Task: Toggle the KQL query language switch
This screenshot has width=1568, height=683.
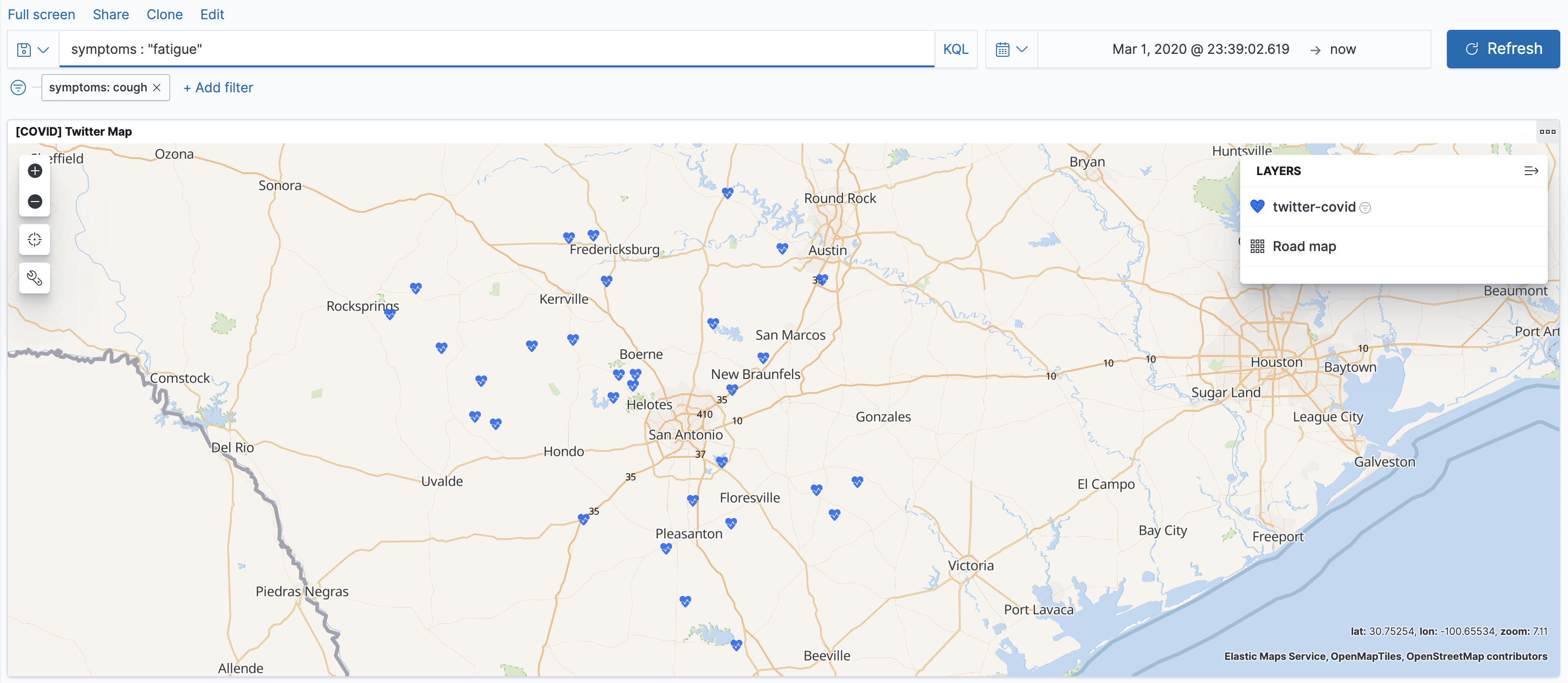Action: tap(955, 50)
